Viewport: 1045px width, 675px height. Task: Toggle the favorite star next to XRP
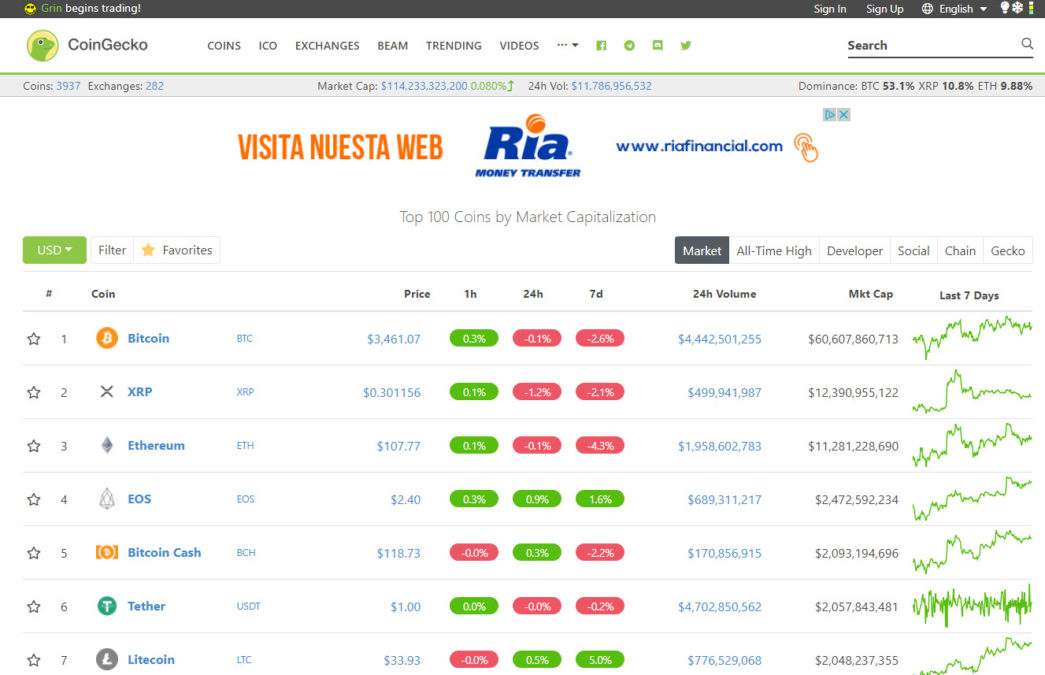[33, 392]
